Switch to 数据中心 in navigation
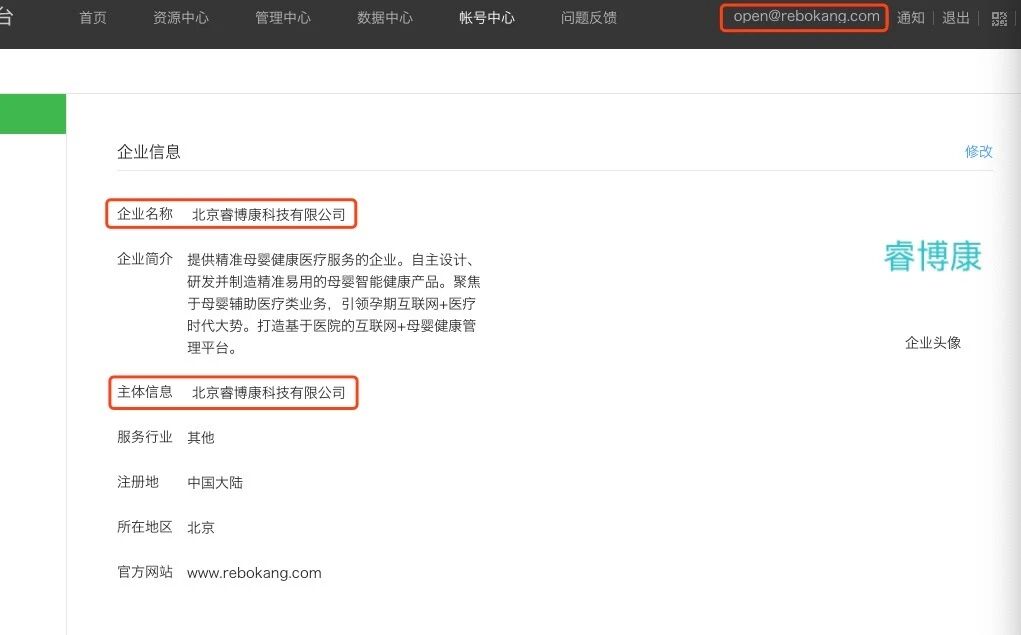Viewport: 1021px width, 635px height. coord(385,18)
